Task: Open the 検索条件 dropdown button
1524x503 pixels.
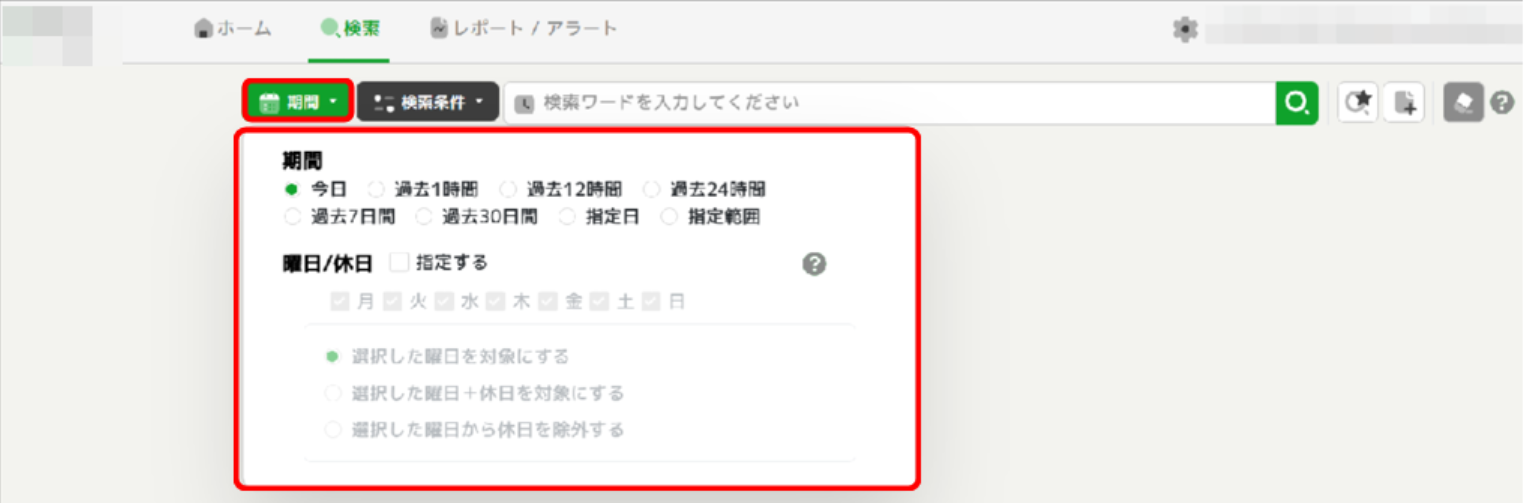Action: pos(428,102)
